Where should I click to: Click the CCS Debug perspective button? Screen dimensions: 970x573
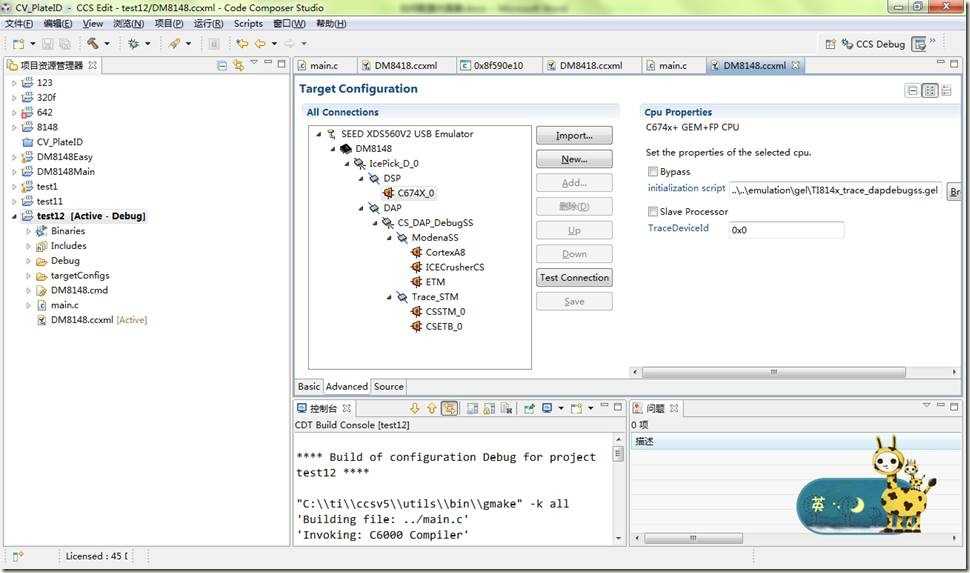[873, 44]
